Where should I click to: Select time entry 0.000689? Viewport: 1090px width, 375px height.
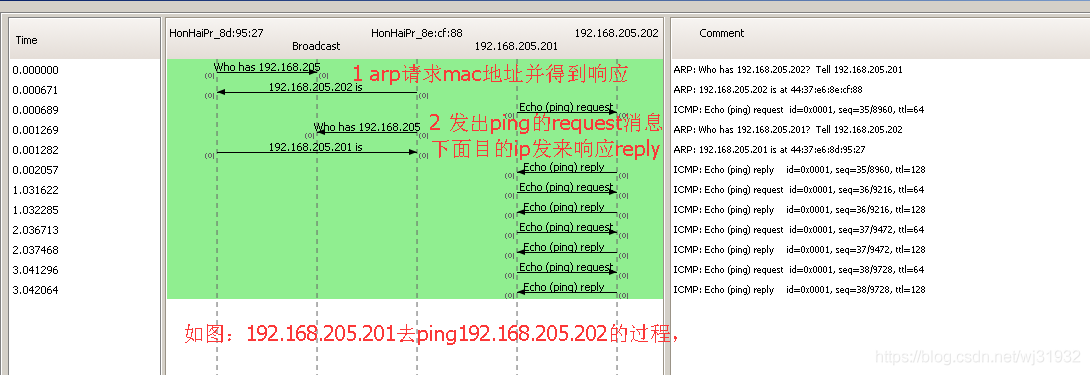[35, 110]
